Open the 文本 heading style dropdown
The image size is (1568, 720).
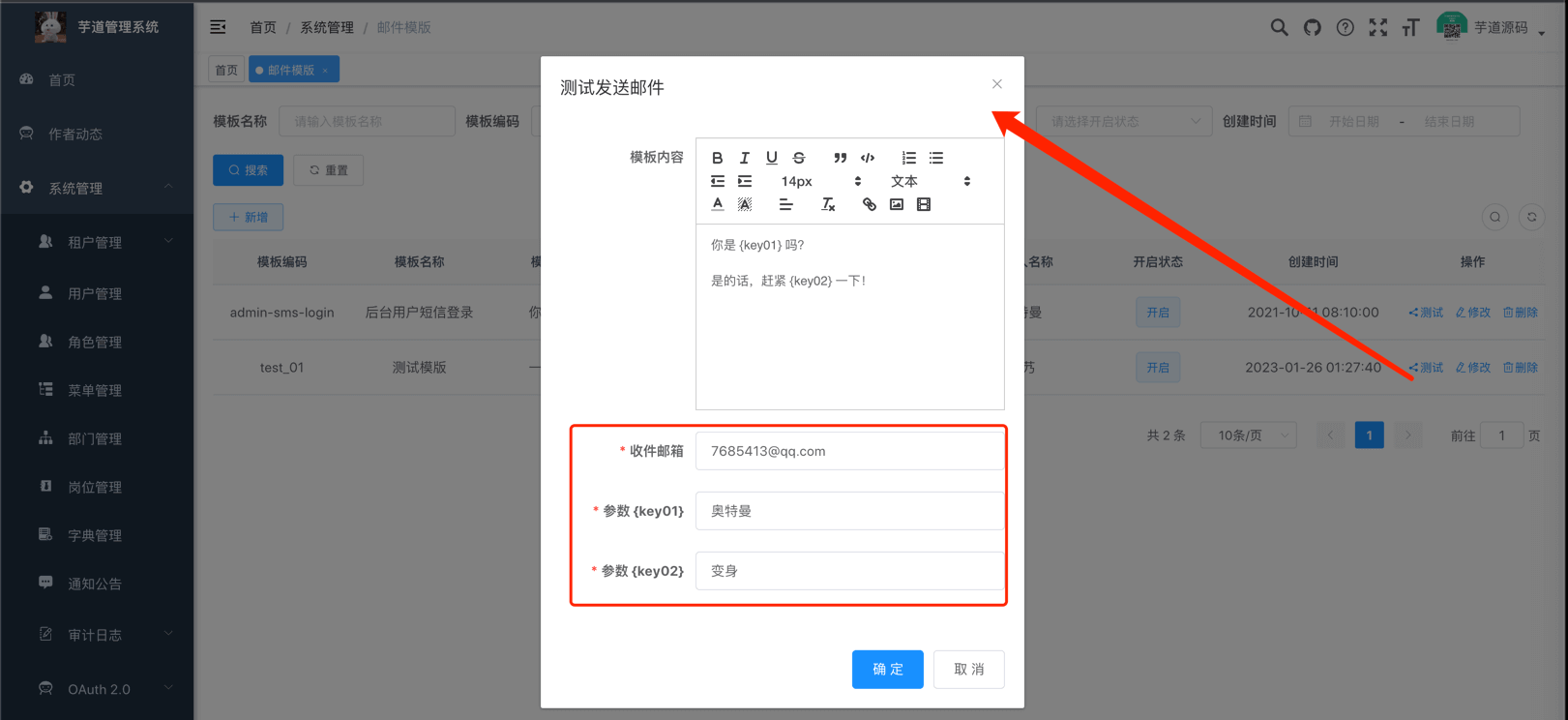tap(929, 181)
